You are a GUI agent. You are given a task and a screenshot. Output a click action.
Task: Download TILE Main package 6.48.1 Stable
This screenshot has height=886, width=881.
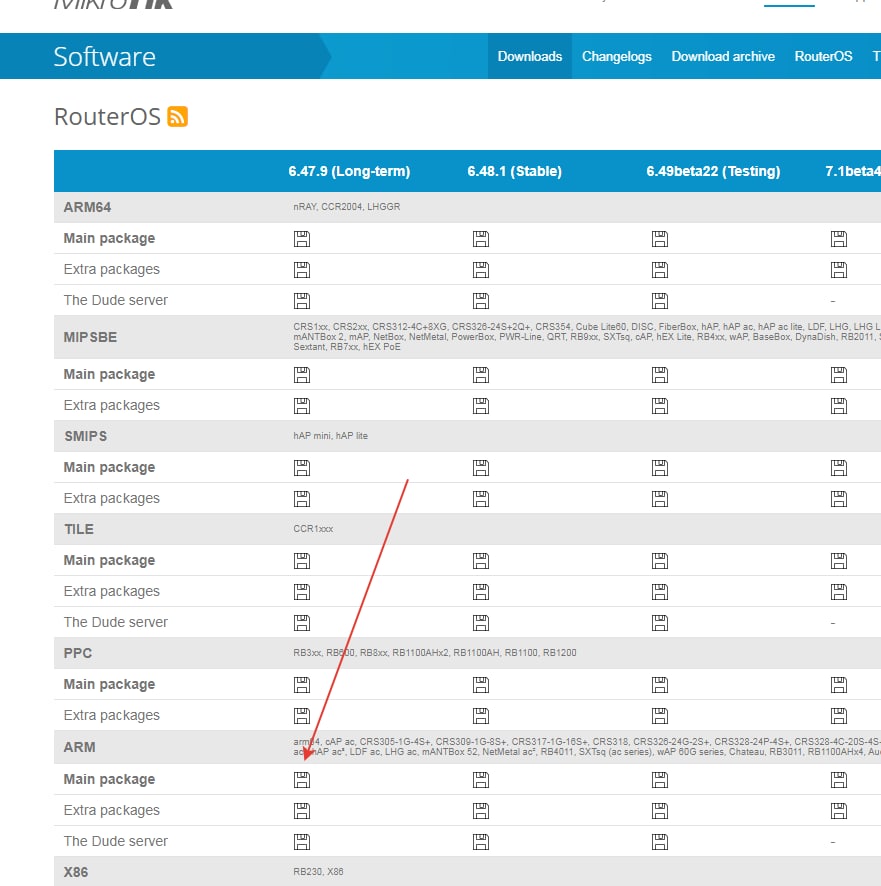tap(481, 561)
